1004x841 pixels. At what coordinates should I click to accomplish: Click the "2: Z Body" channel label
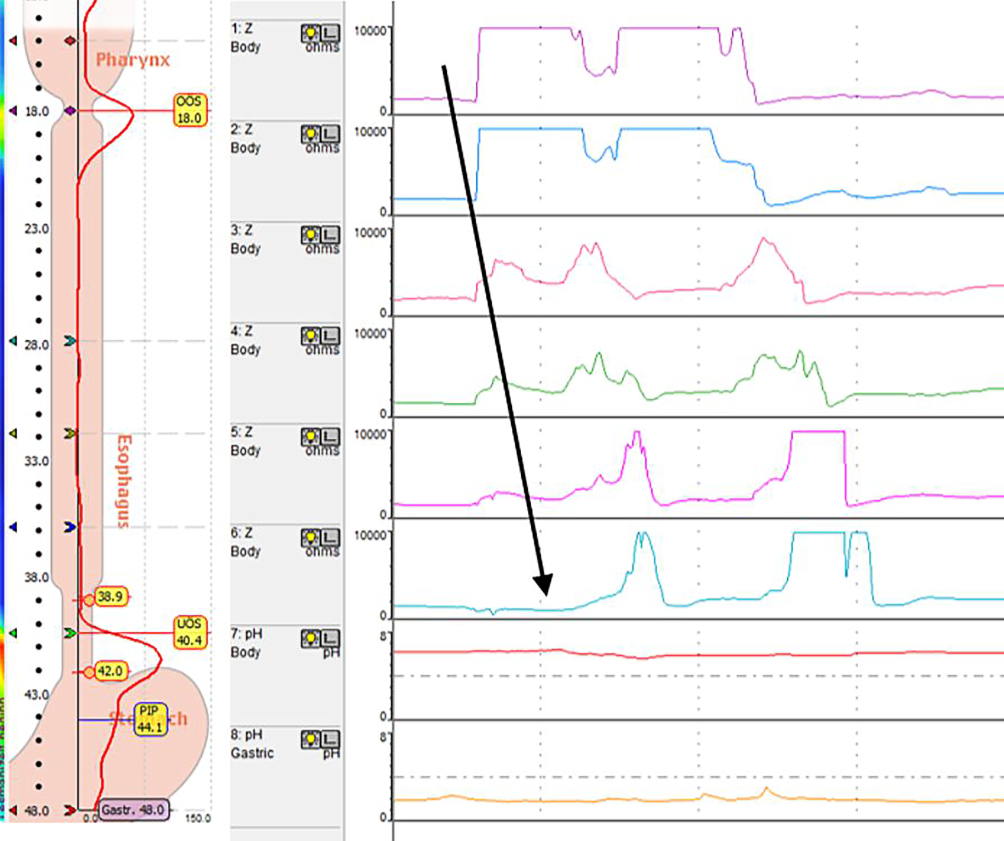tap(245, 138)
